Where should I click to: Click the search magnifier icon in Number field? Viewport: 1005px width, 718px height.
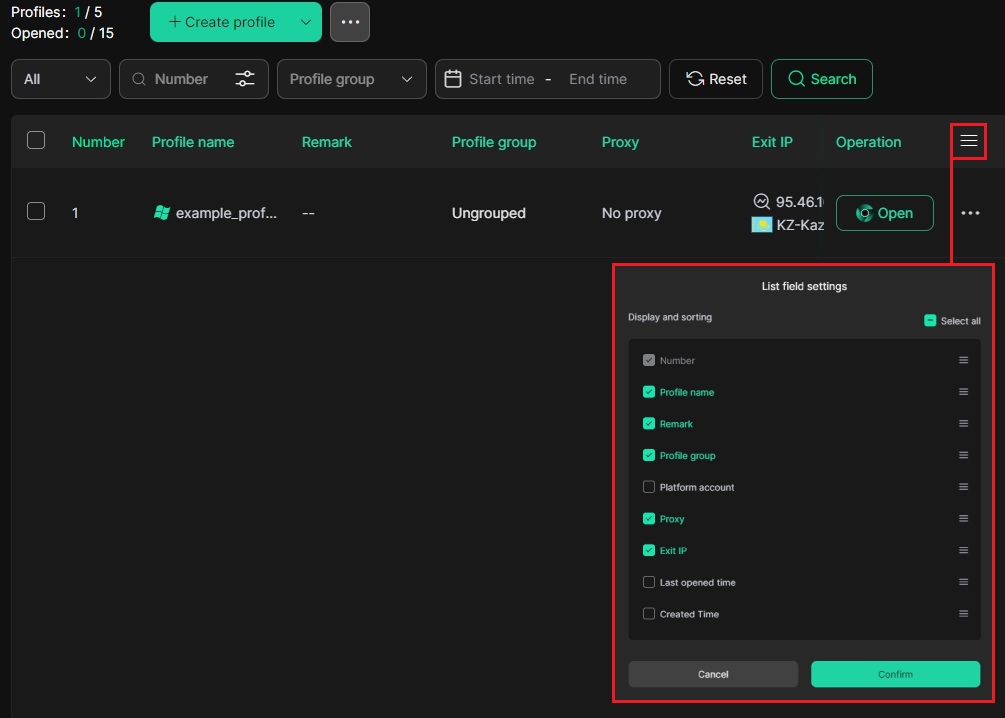click(138, 79)
